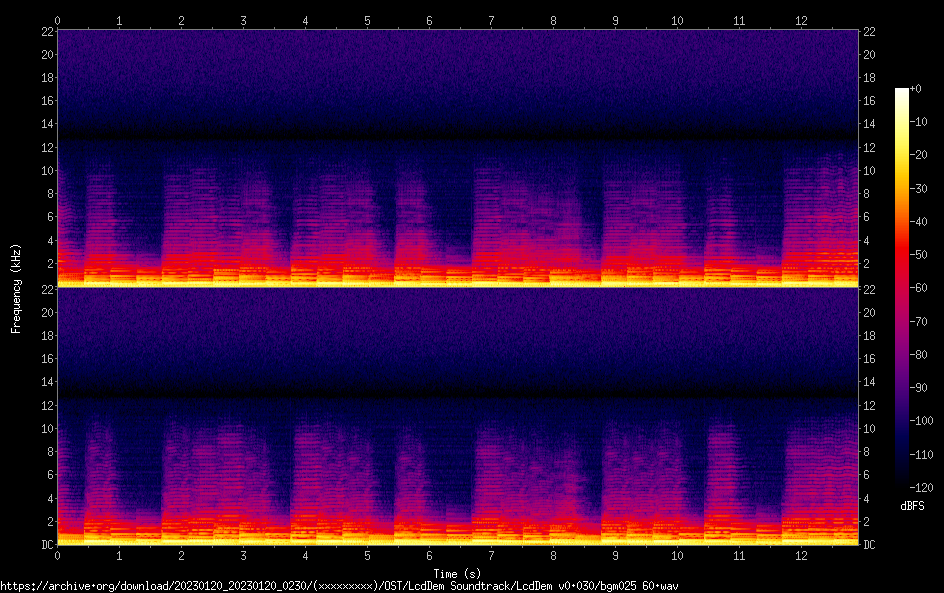Click the 6 second tick on top time axis
944x593 pixels.
tap(429, 20)
